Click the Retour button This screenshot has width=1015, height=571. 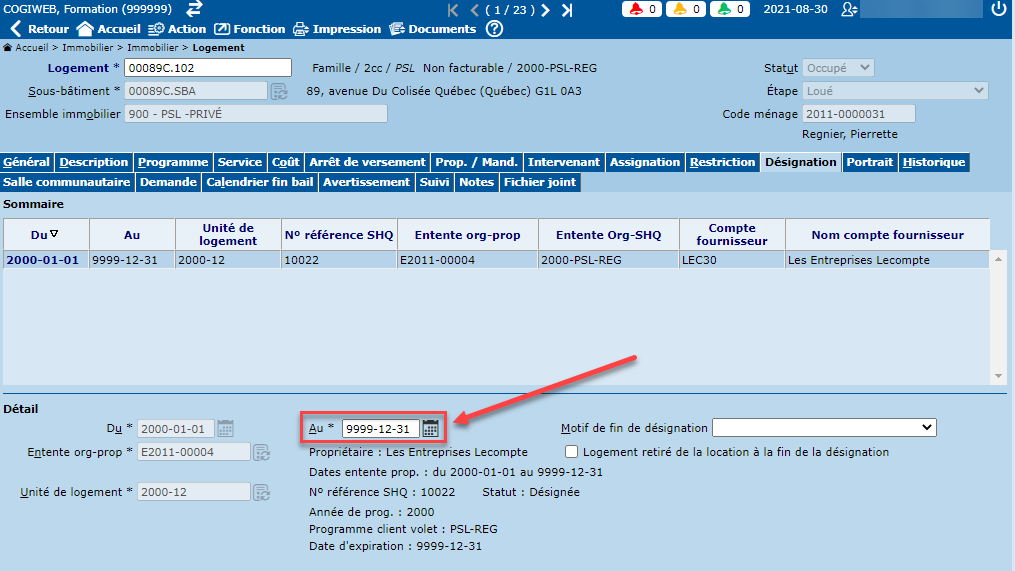click(39, 29)
